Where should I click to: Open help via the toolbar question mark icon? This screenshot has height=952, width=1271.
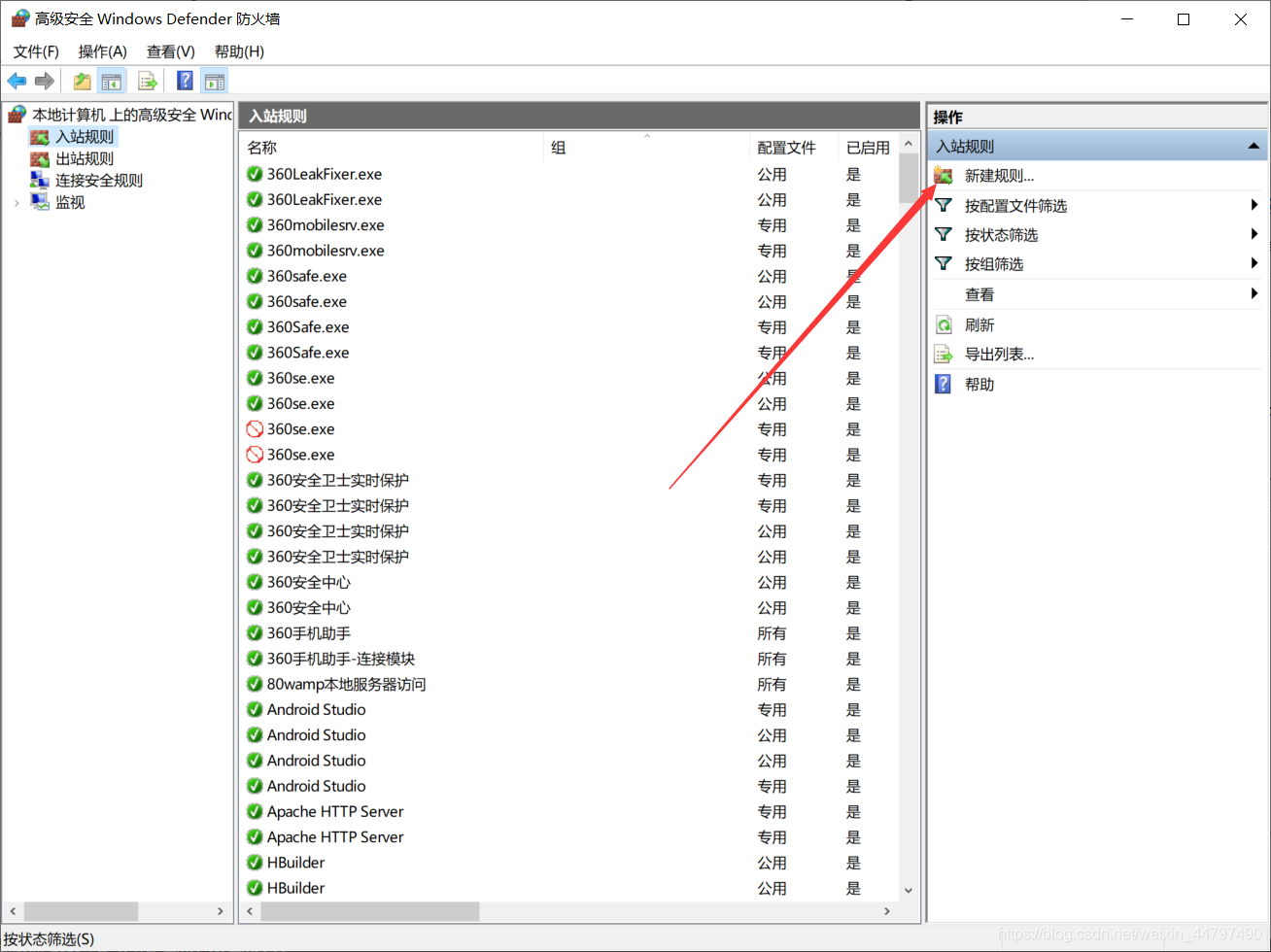pos(185,82)
